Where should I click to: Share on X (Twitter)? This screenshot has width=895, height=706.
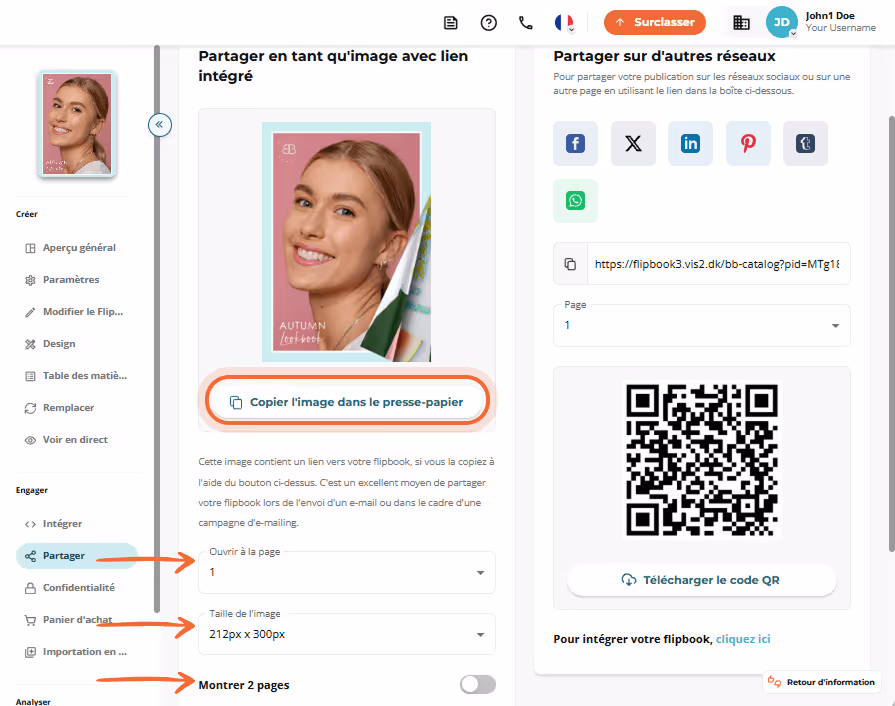coord(633,143)
